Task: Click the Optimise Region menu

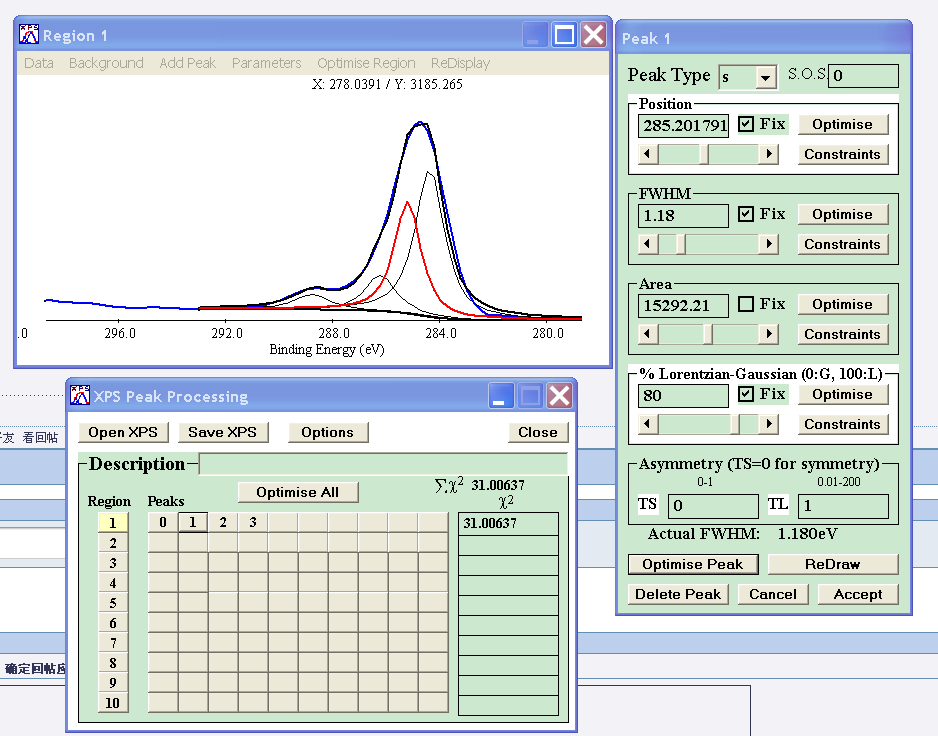Action: coord(366,63)
